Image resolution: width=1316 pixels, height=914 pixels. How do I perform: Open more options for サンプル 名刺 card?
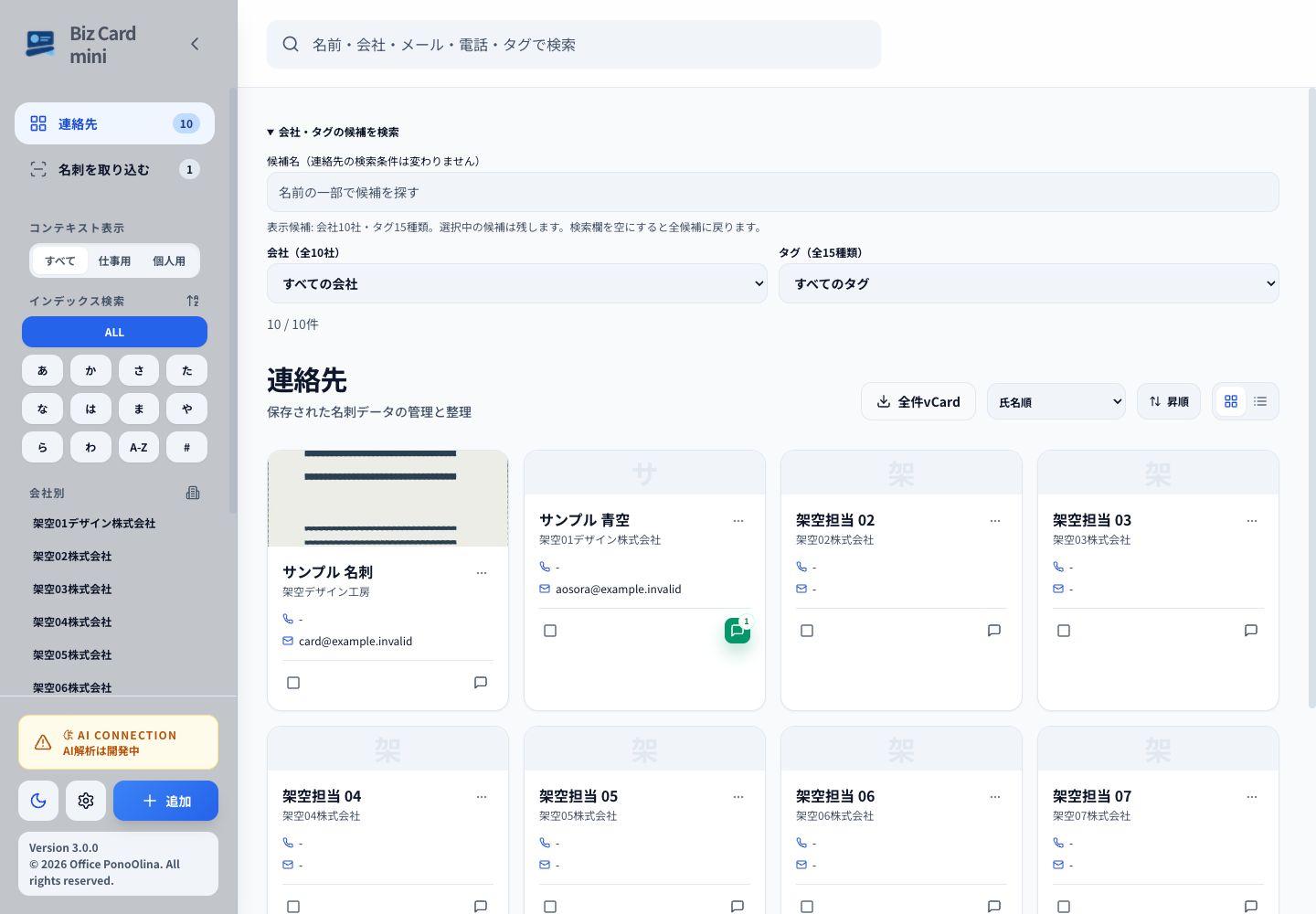pos(482,573)
